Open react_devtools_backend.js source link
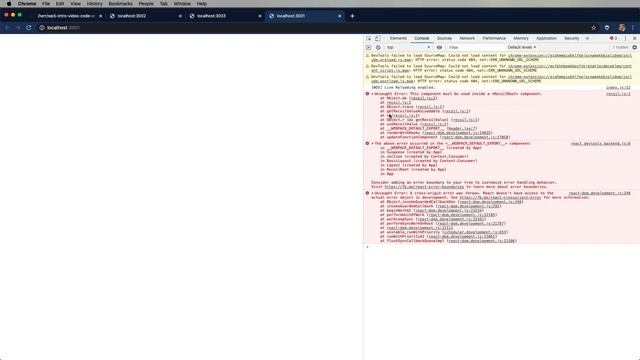 coord(600,144)
